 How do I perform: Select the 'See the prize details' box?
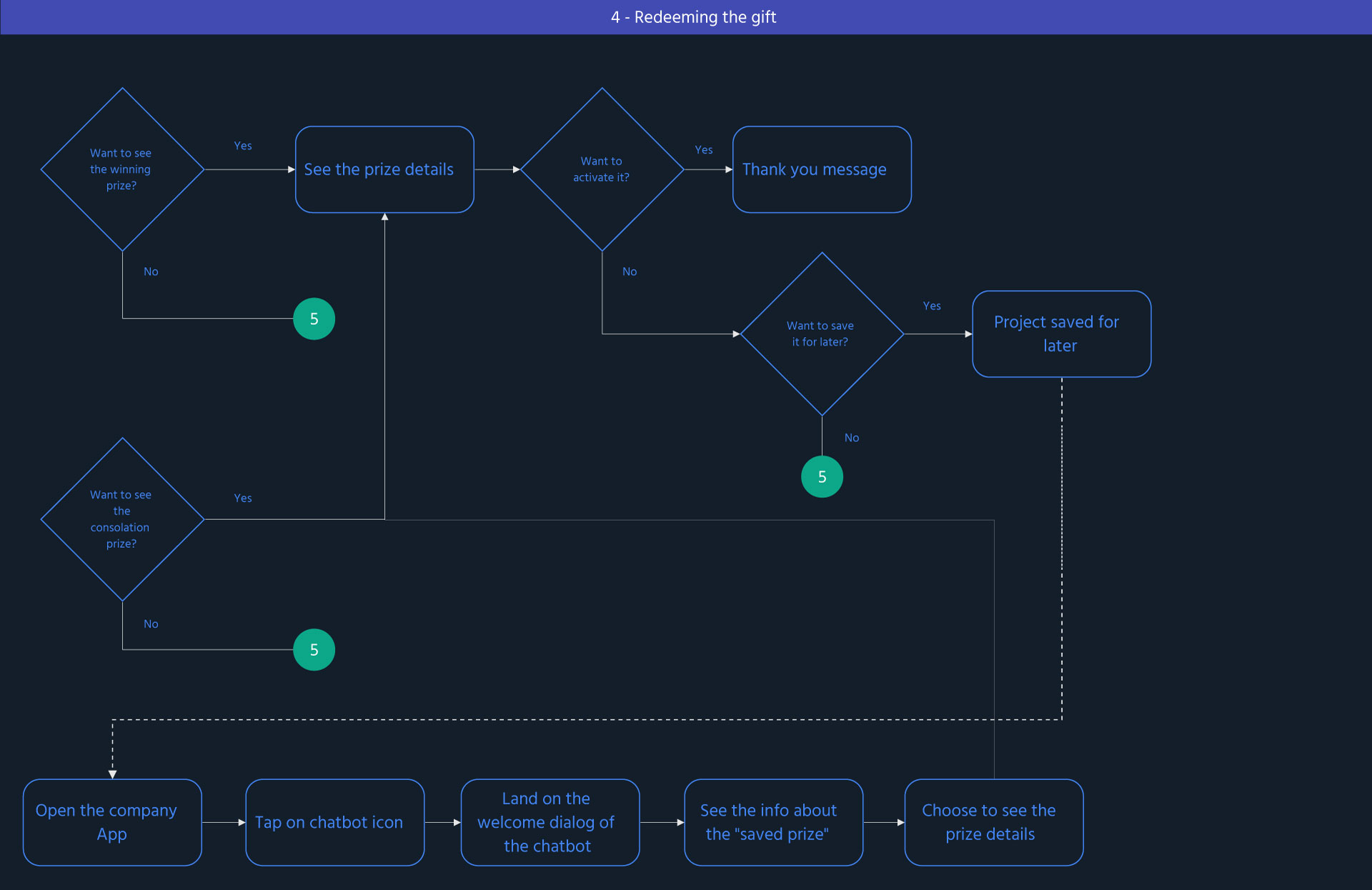click(x=384, y=169)
